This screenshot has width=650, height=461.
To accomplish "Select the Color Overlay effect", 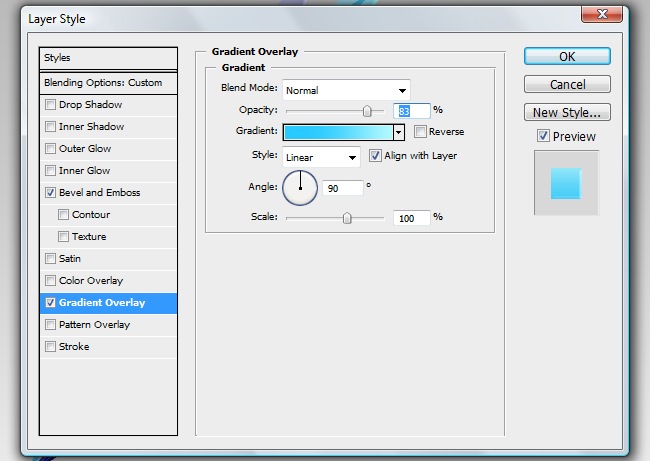I will tap(91, 281).
